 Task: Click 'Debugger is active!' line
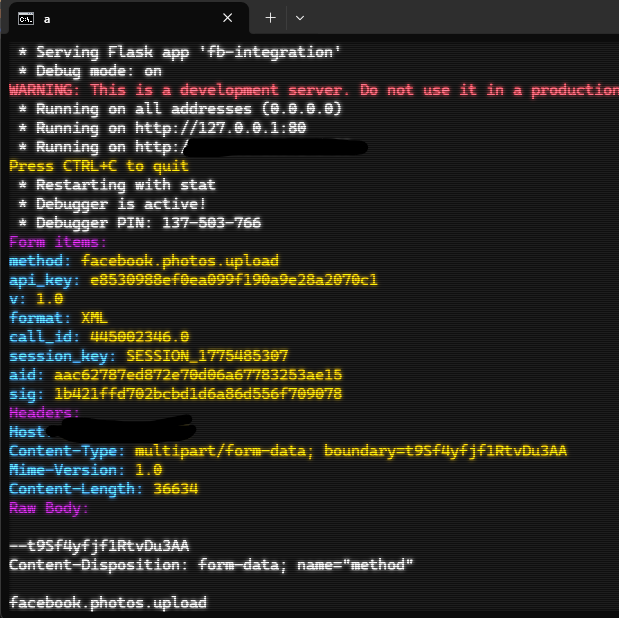pyautogui.click(x=112, y=204)
